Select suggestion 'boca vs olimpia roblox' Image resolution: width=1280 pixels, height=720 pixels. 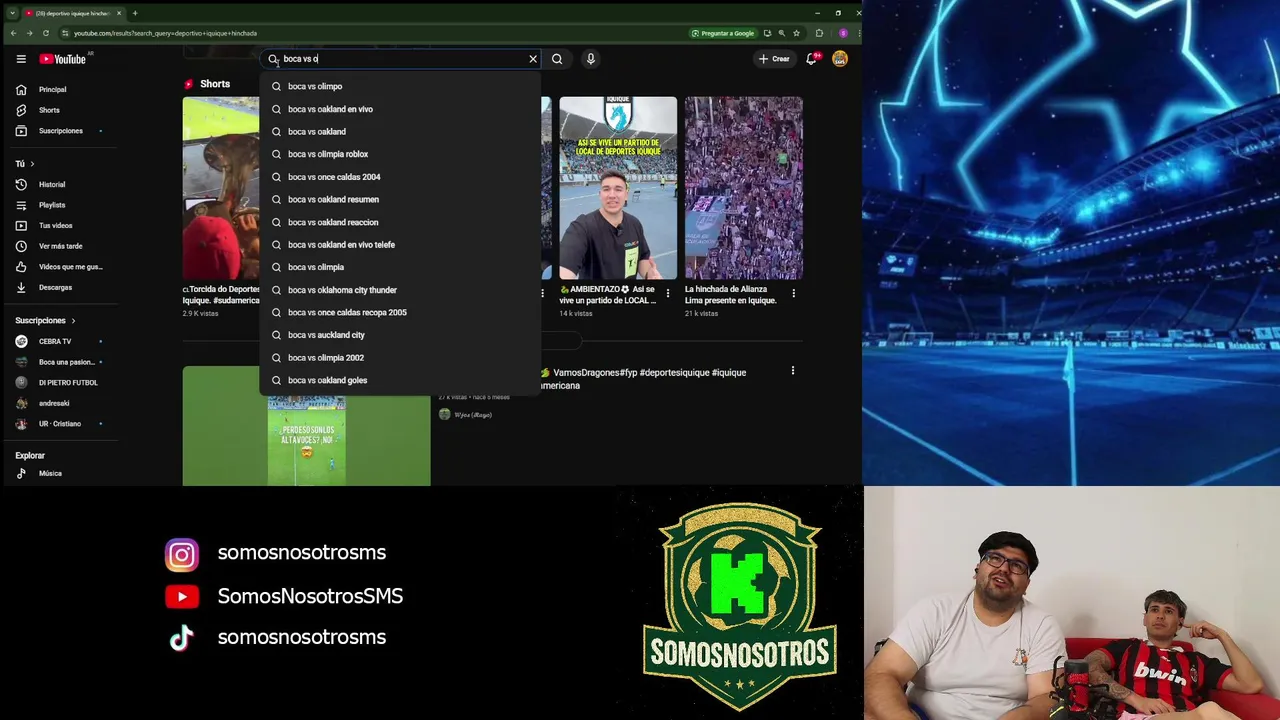400,154
